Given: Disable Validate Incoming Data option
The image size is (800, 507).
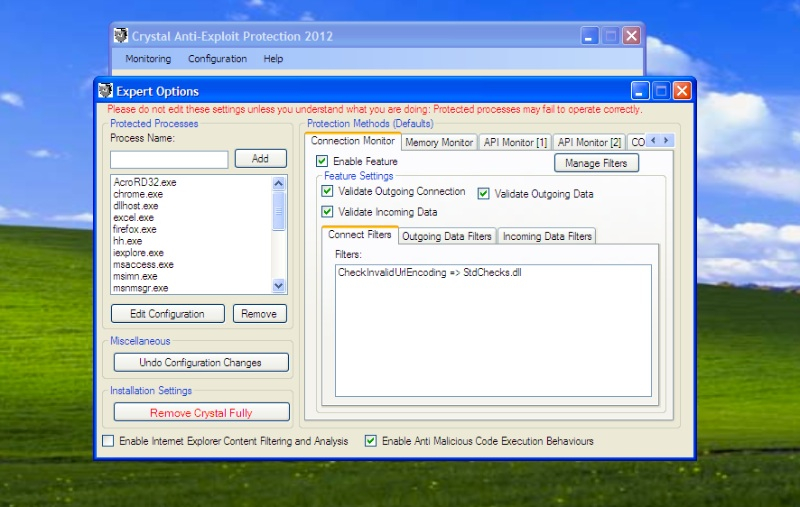Looking at the screenshot, I should 327,212.
